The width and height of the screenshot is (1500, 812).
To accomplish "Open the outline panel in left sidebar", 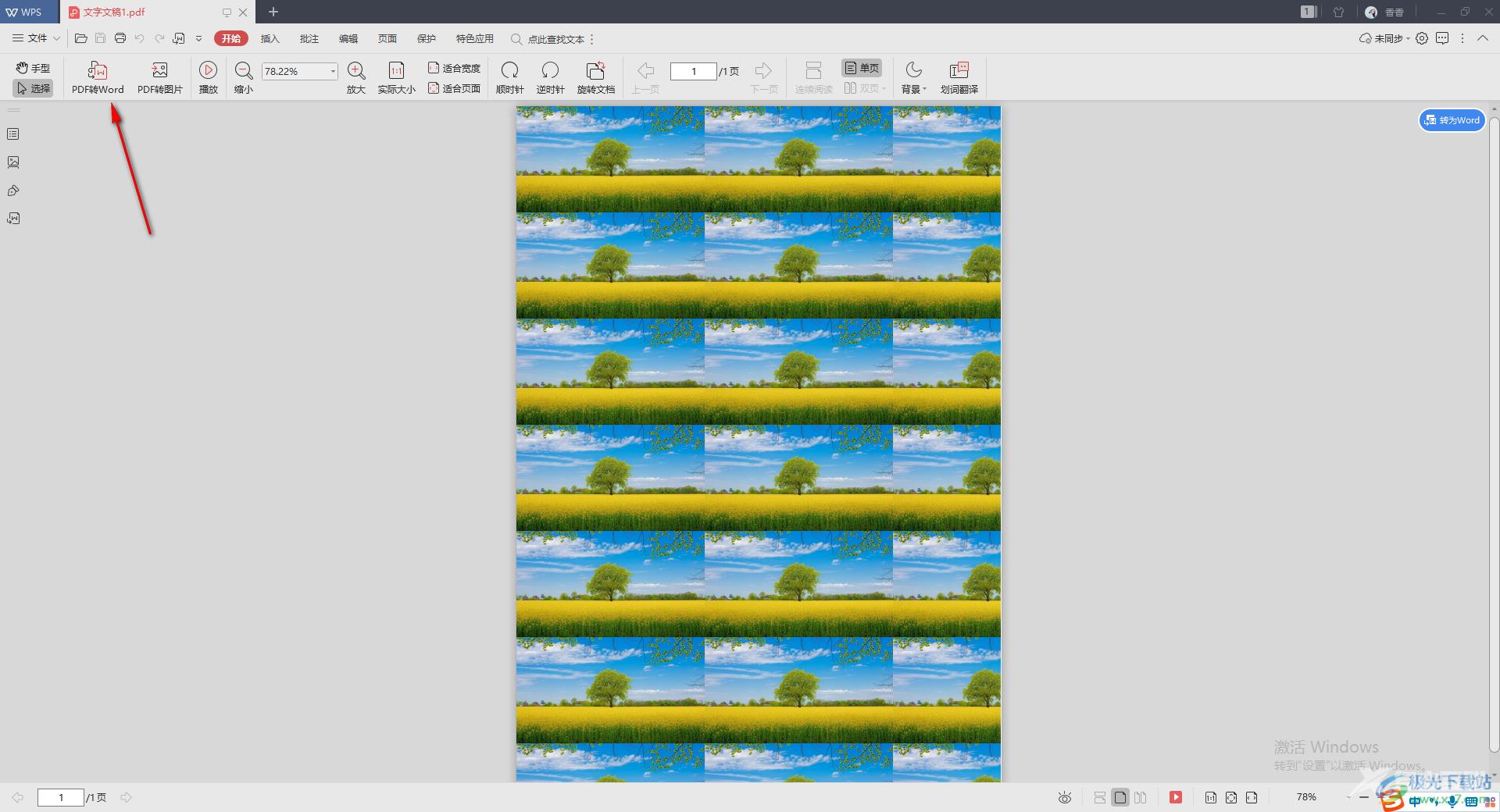I will [13, 134].
